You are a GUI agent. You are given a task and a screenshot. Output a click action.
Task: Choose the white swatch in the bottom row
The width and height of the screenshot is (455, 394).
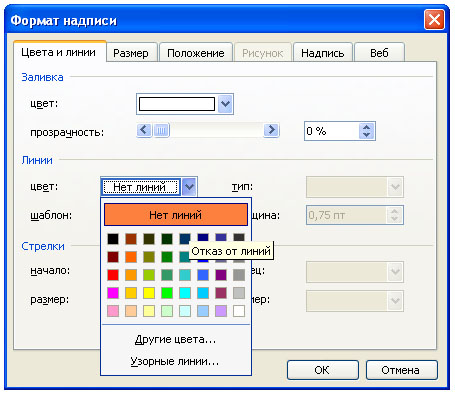click(x=239, y=311)
